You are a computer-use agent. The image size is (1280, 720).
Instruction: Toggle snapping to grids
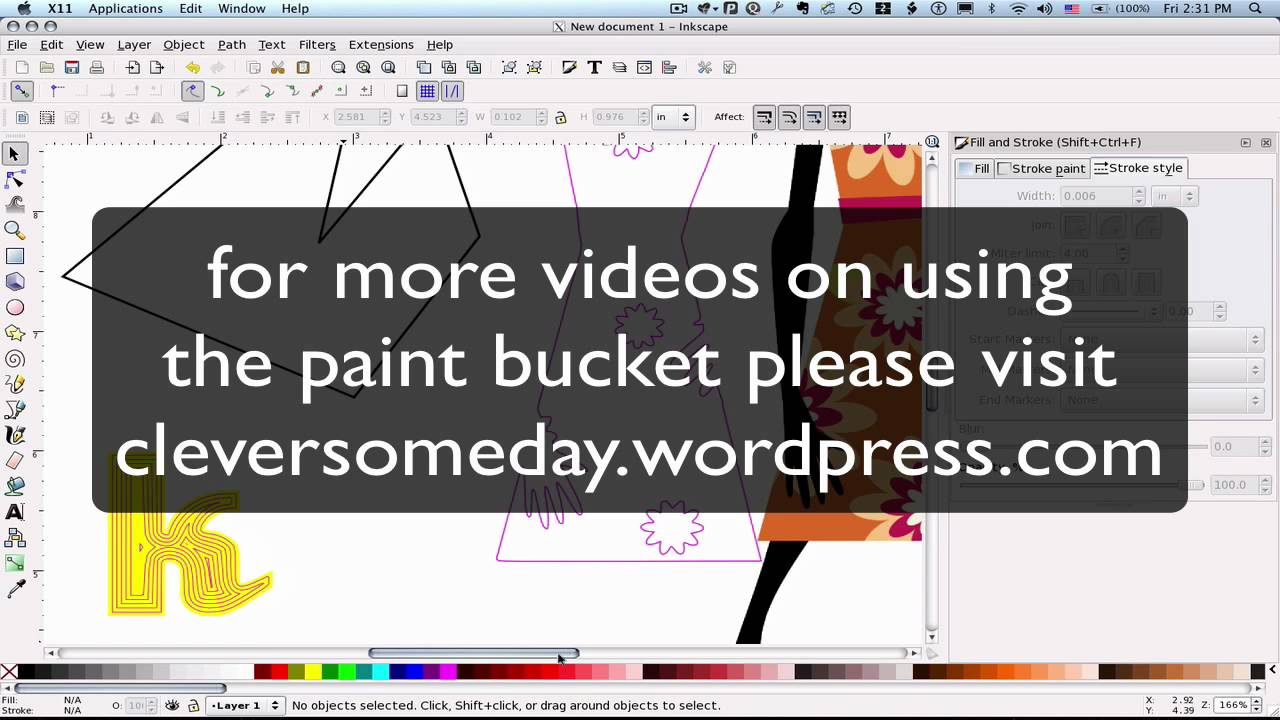427,91
